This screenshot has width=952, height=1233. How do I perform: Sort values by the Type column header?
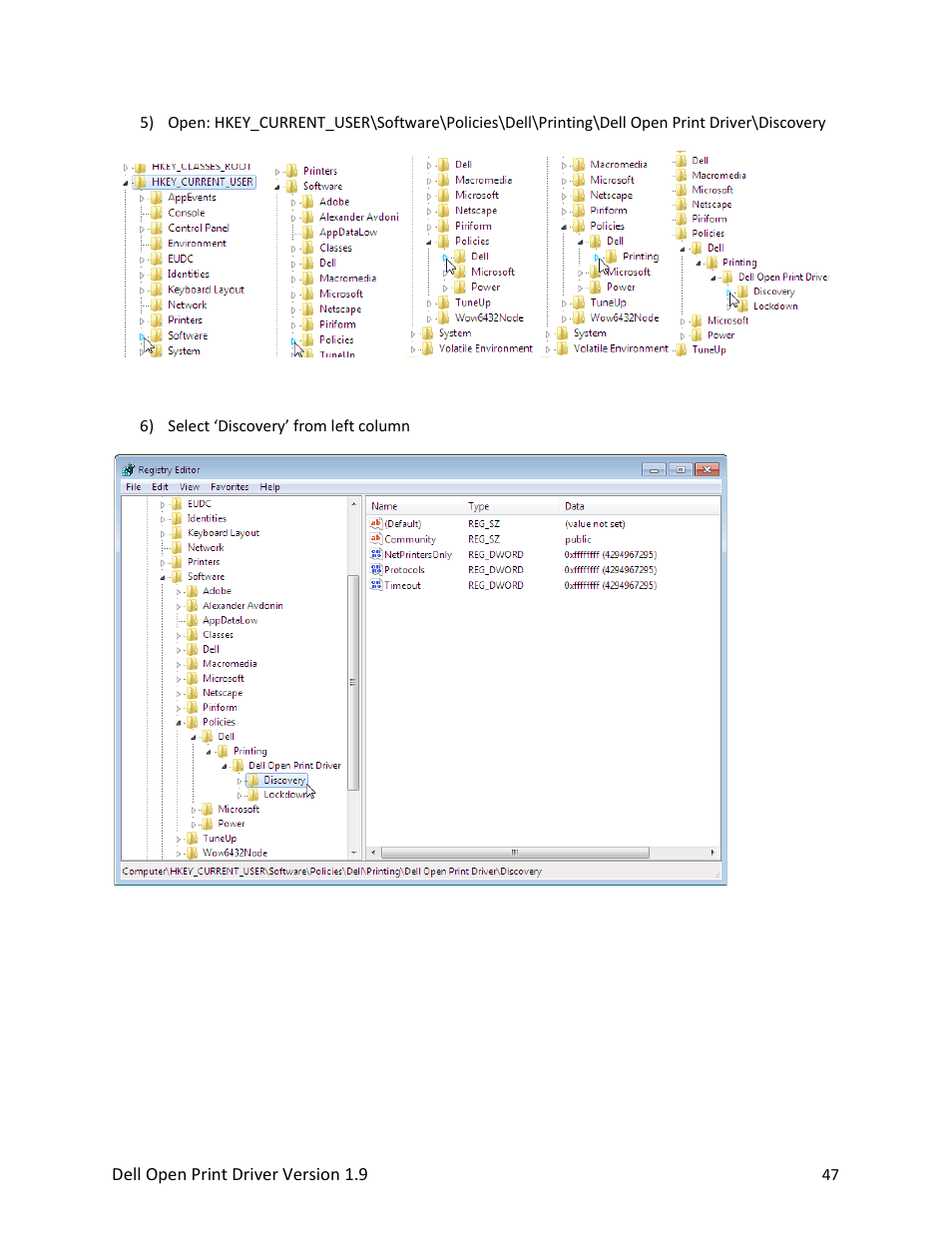[x=513, y=506]
